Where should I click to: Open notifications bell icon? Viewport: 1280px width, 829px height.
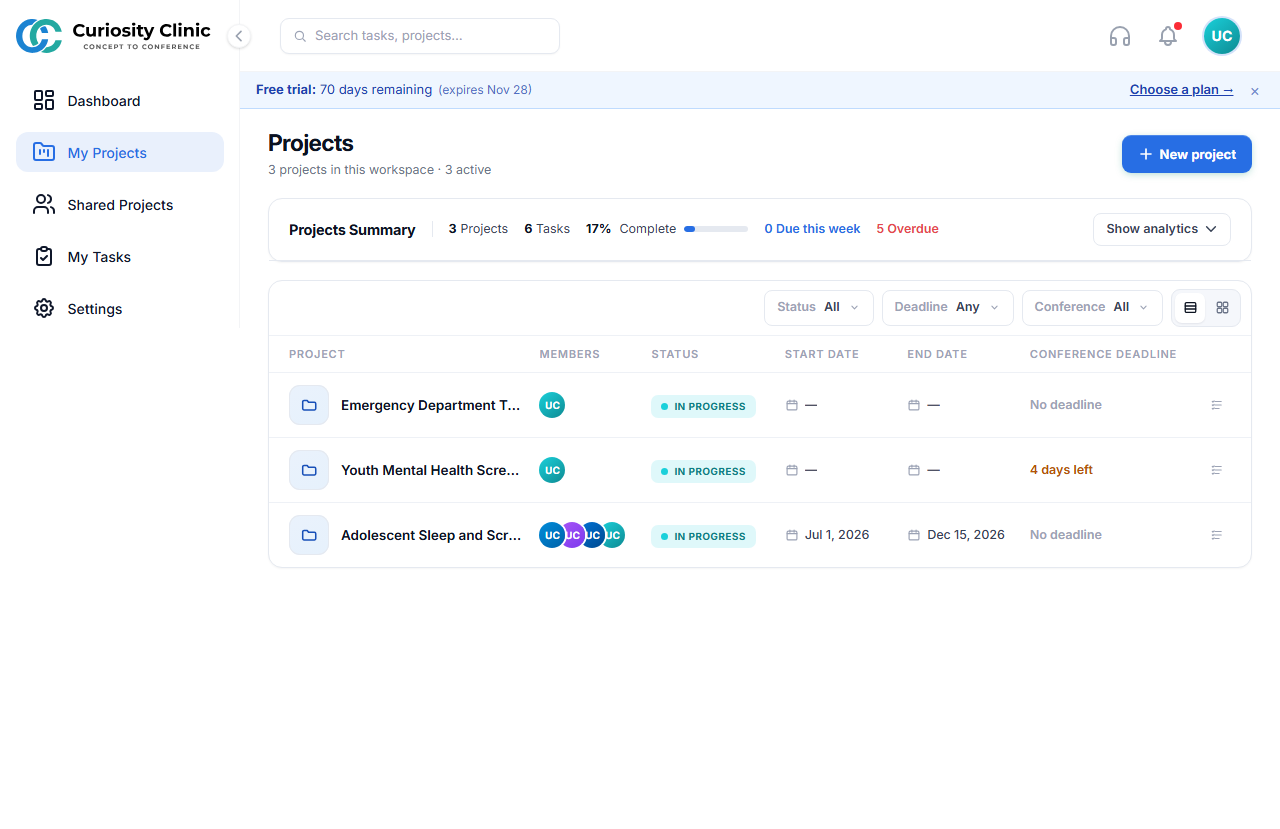(1168, 36)
